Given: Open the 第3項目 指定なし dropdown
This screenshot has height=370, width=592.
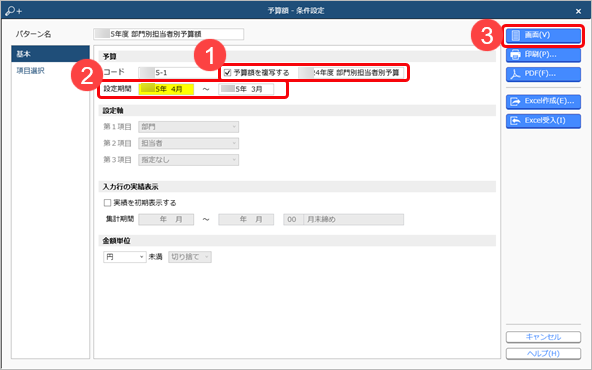Looking at the screenshot, I should [188, 160].
